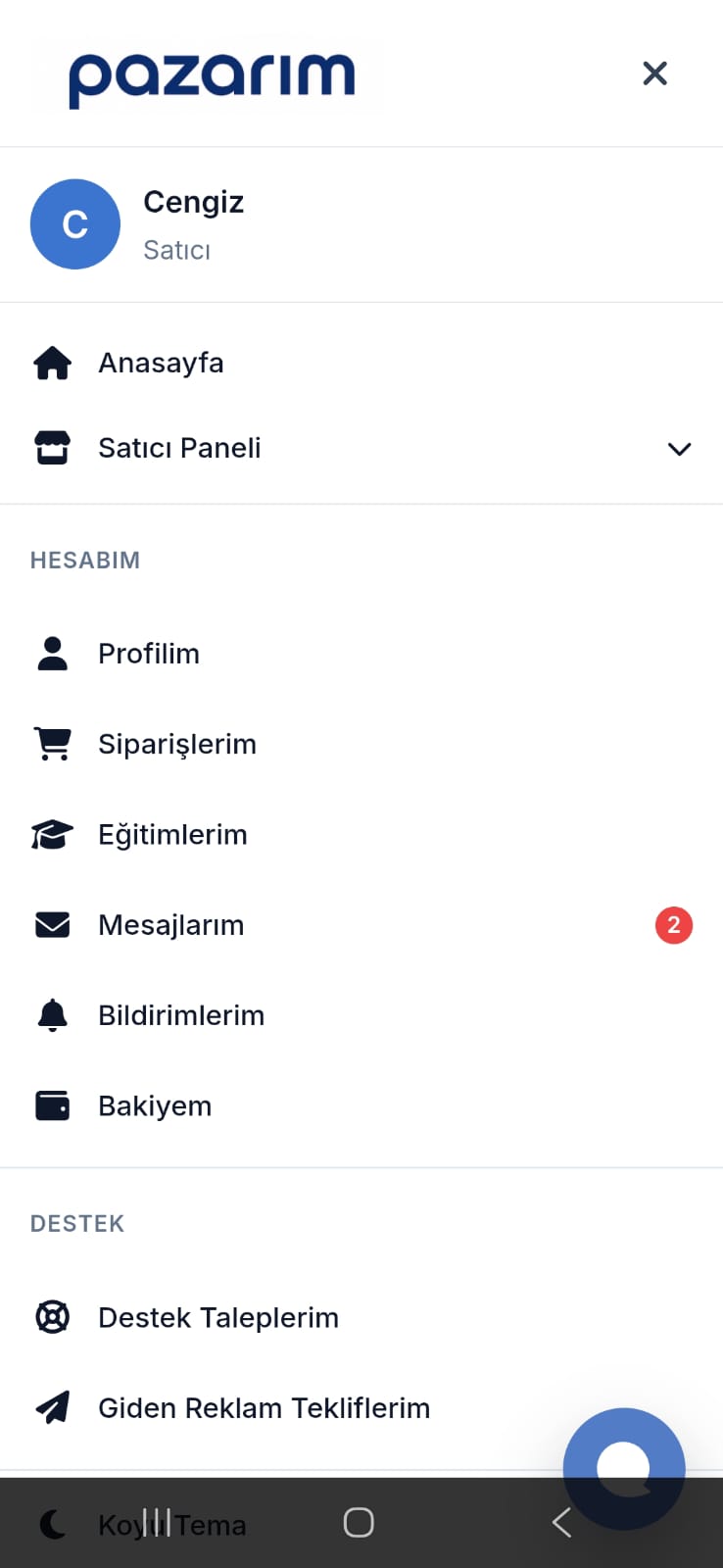Open the Siparişlerim menu item
Viewport: 723px width, 1568px height.
point(177,744)
